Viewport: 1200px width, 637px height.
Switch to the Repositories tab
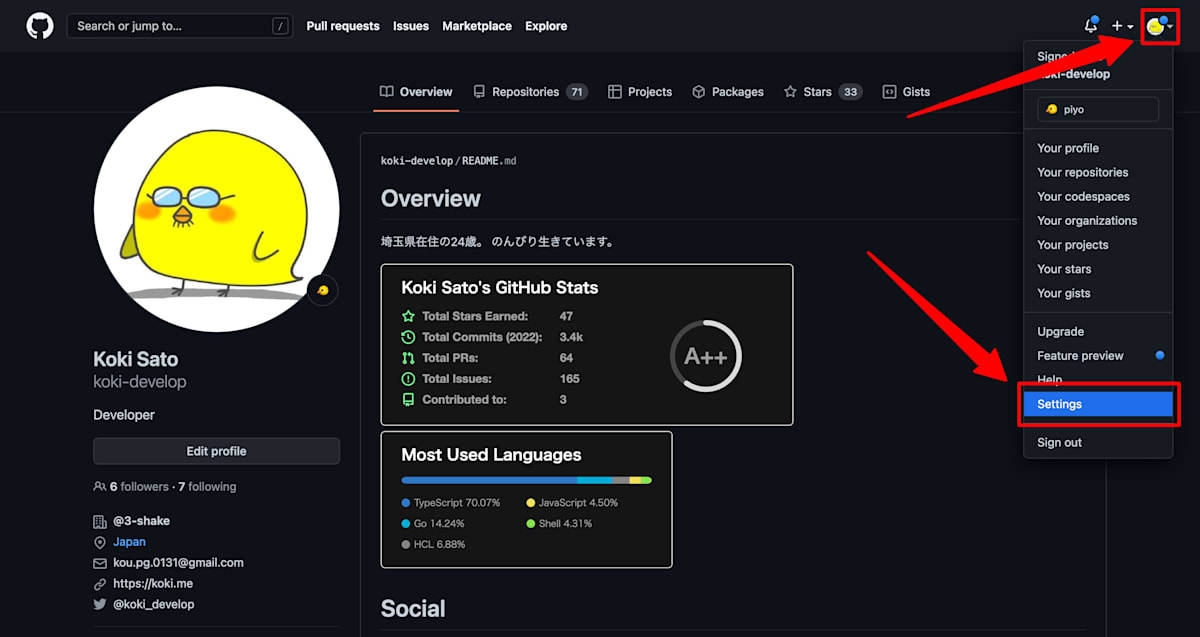click(x=530, y=92)
